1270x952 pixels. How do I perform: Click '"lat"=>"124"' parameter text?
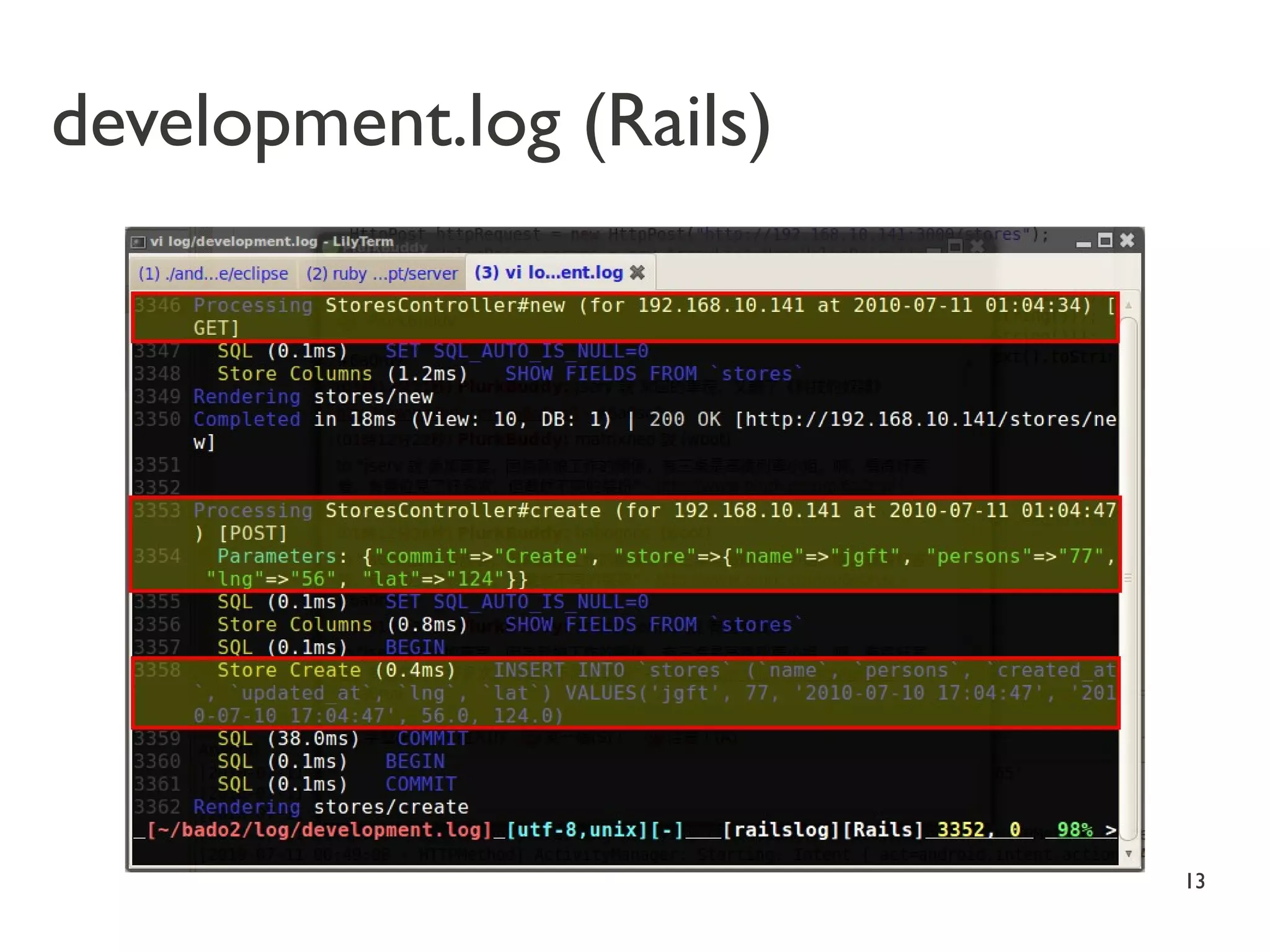pos(433,579)
